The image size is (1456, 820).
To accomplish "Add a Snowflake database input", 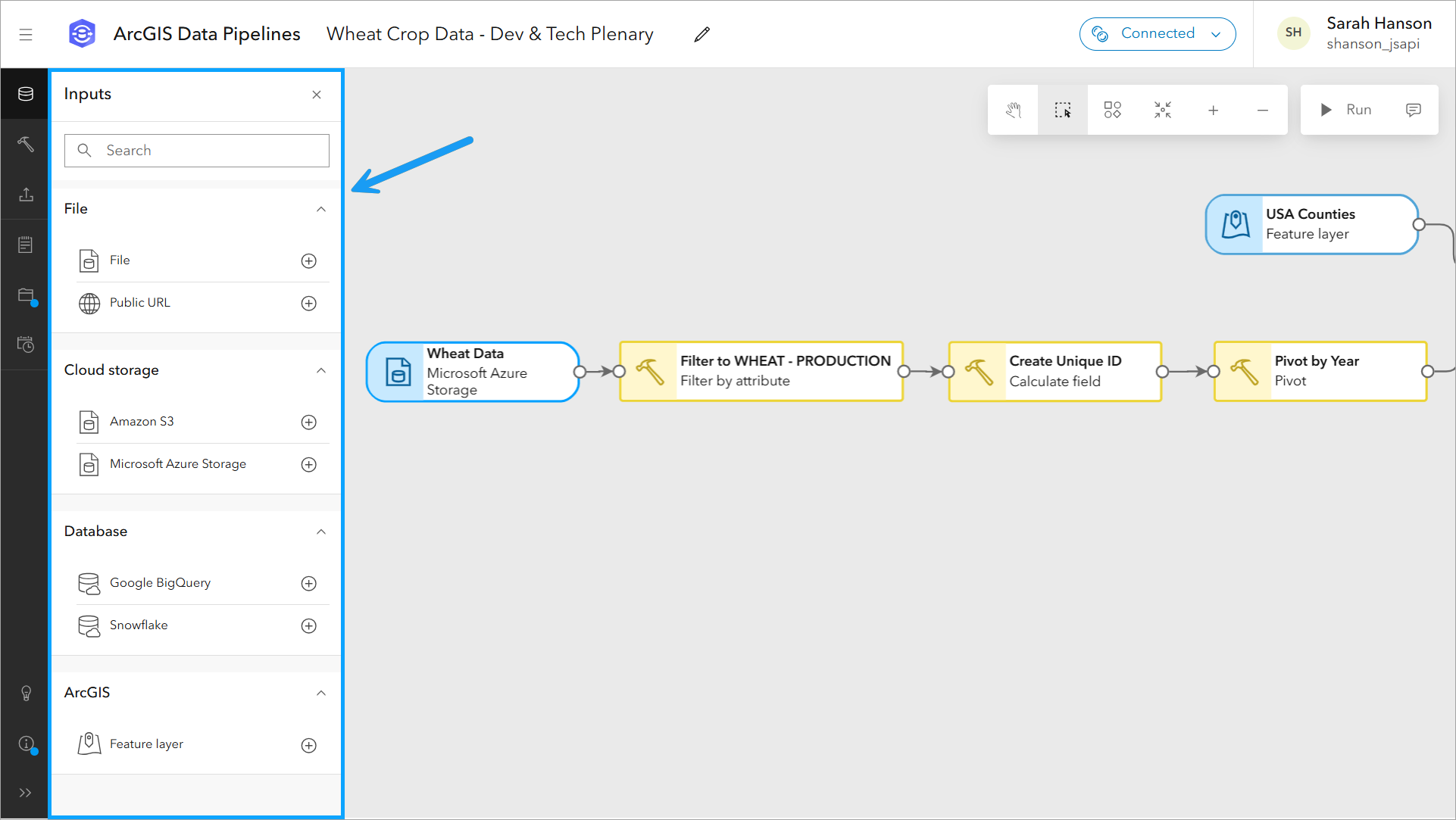I will tap(308, 626).
